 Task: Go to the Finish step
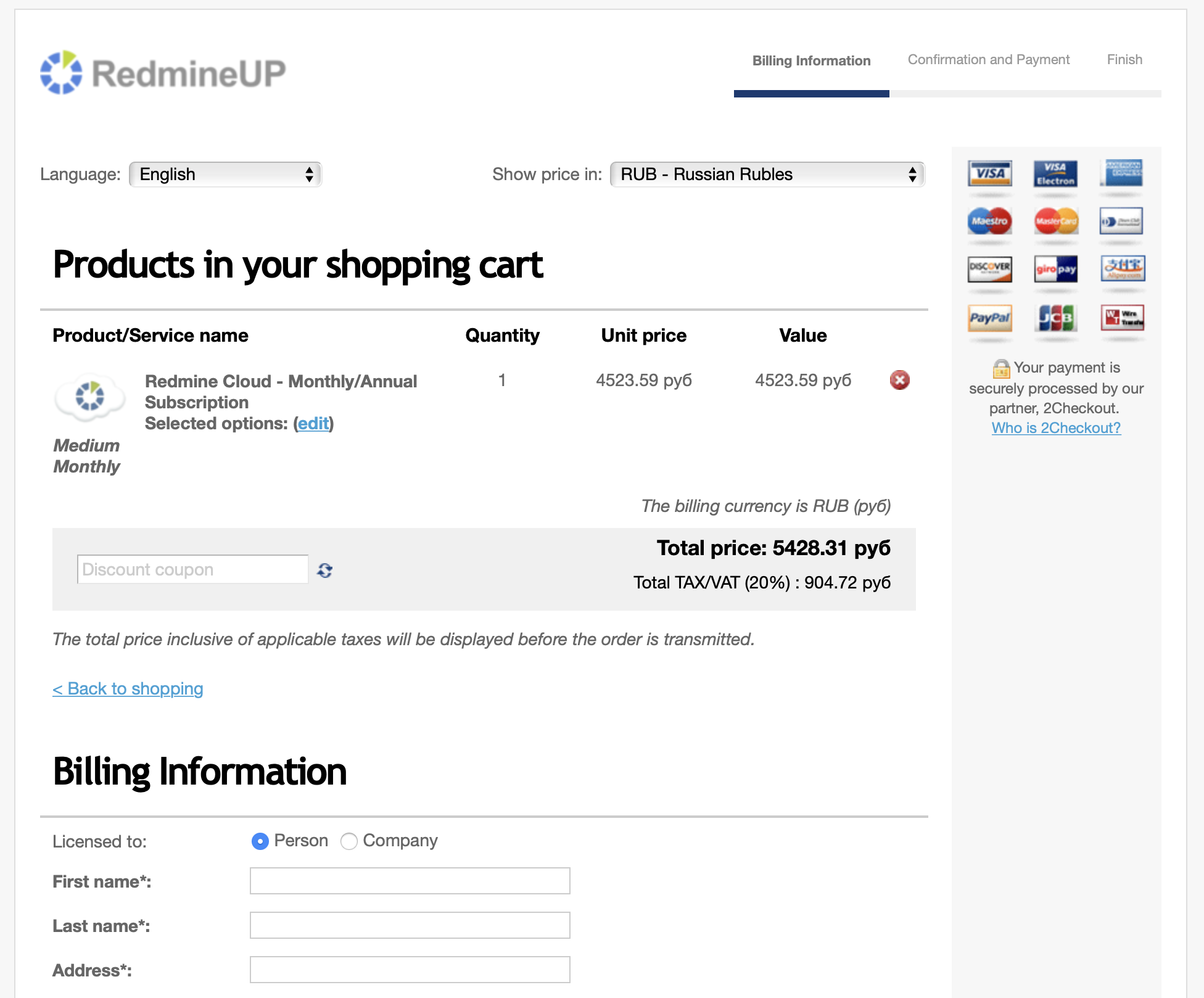(1124, 59)
